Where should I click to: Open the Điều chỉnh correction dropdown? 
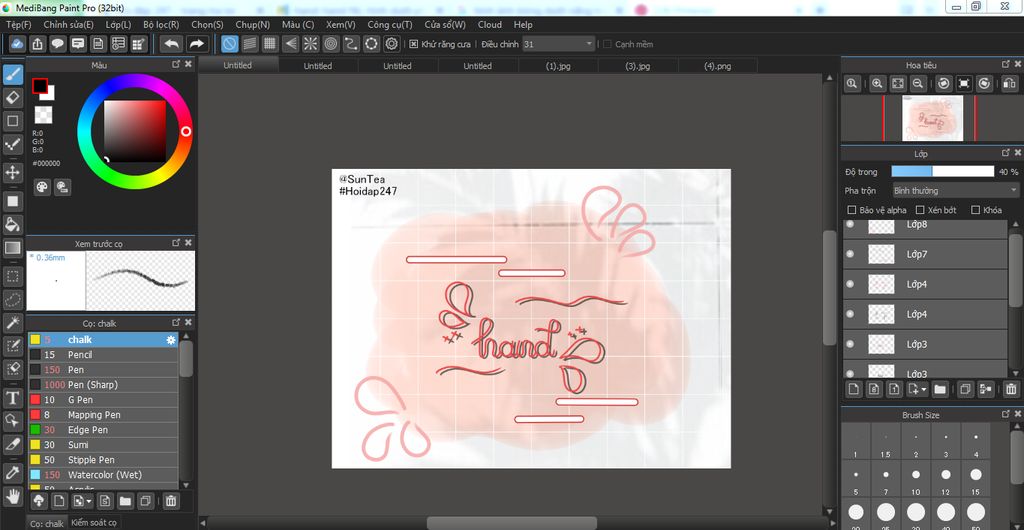tap(558, 44)
